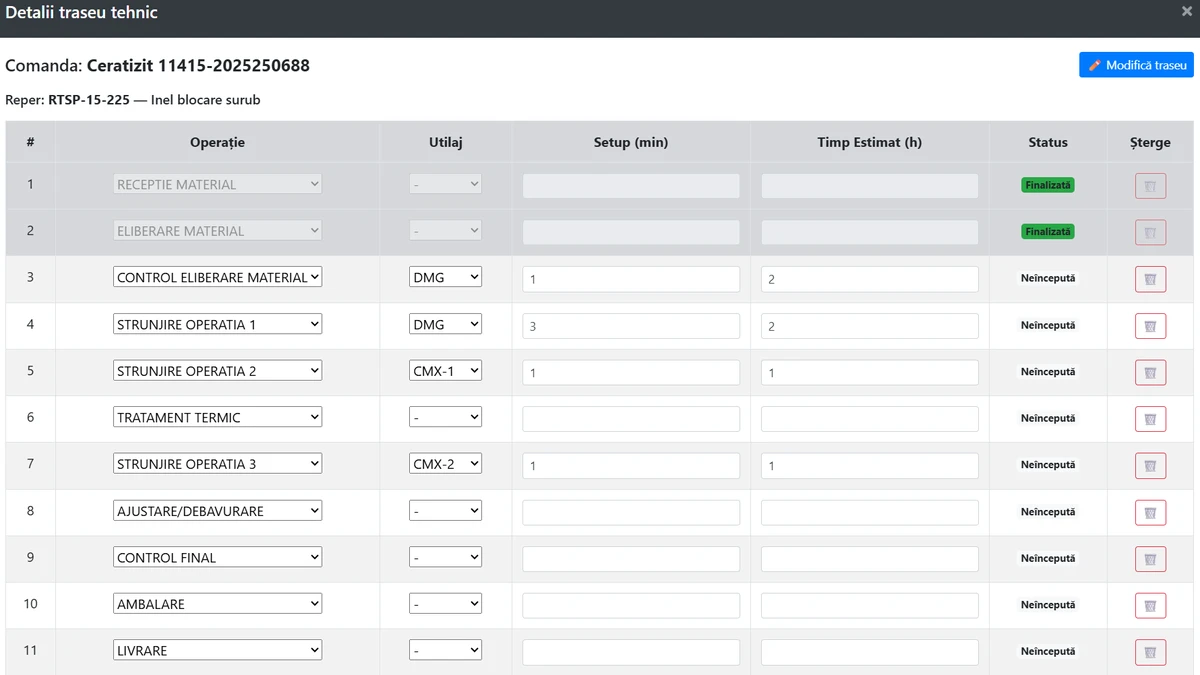Screen dimensions: 1200x675
Task: Click trash icon for AMBALARE row
Action: [x=1150, y=605]
